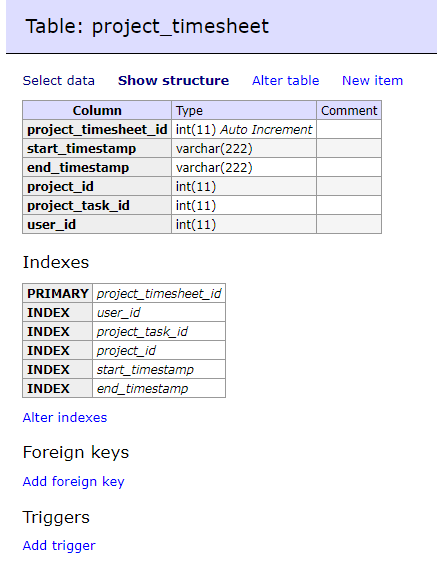Screen dimensions: 437x563
Task: Click the int(11) Auto Increment type cell
Action: (x=244, y=129)
